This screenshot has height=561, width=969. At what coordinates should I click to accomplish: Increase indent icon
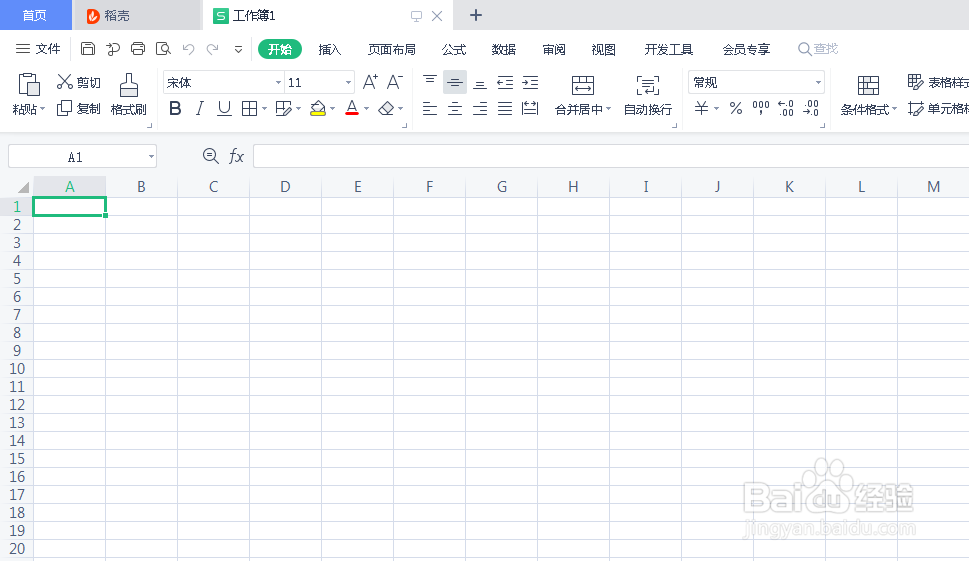(x=530, y=82)
